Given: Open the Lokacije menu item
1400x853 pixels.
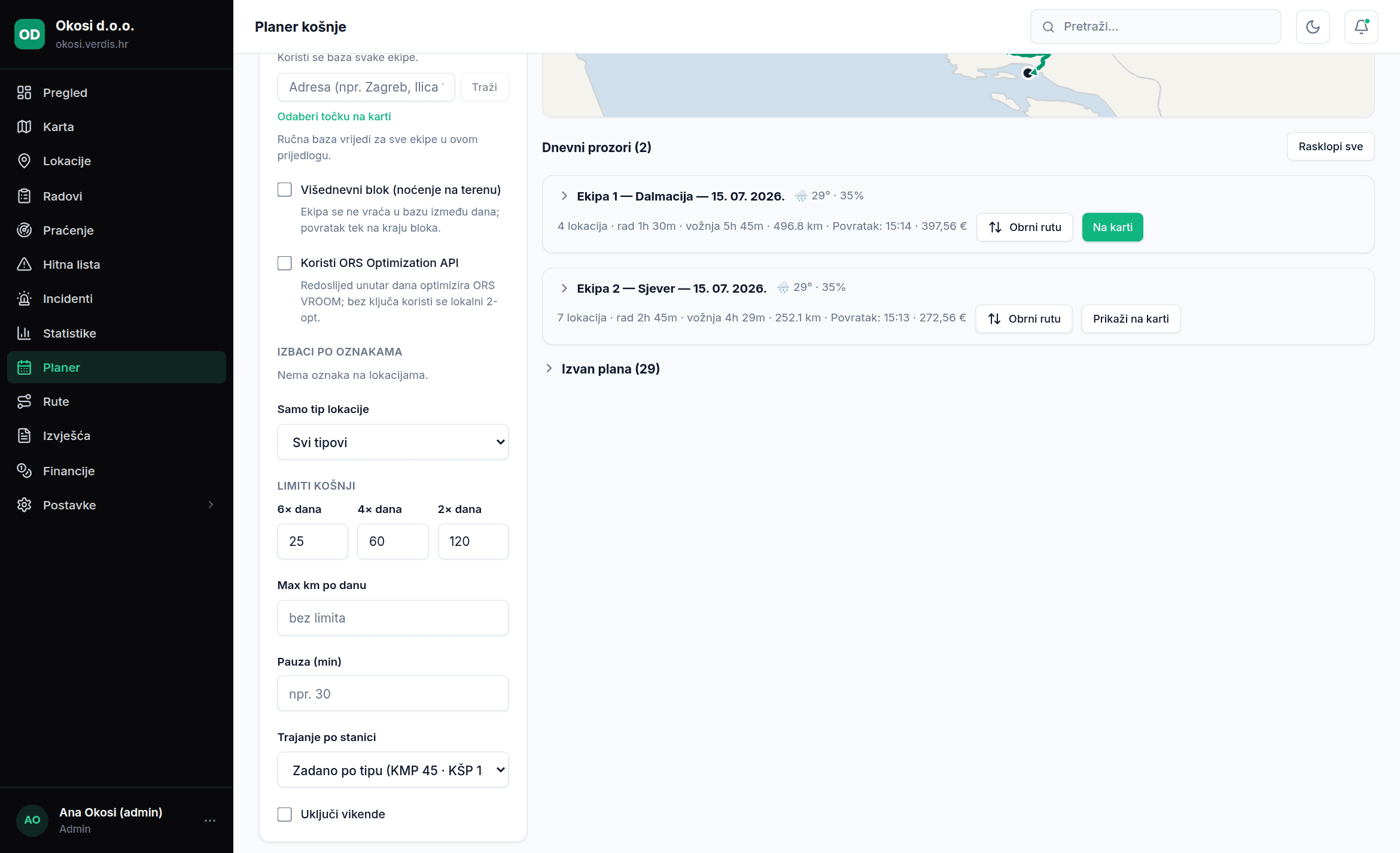Looking at the screenshot, I should 117,160.
